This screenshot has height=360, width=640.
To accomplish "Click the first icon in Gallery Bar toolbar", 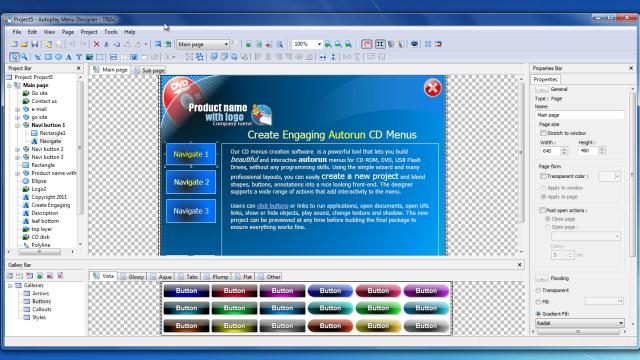I will pos(10,276).
